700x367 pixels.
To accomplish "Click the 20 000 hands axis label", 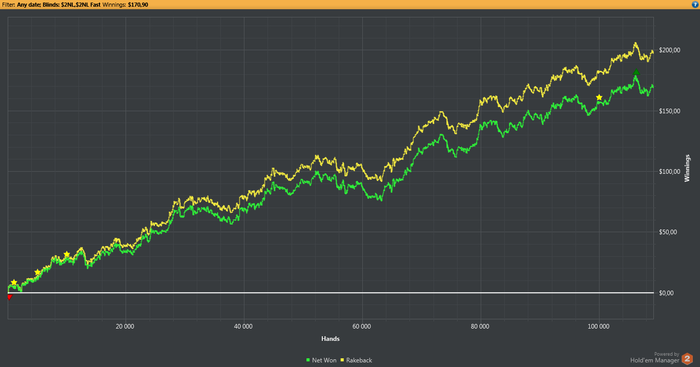I will [125, 326].
